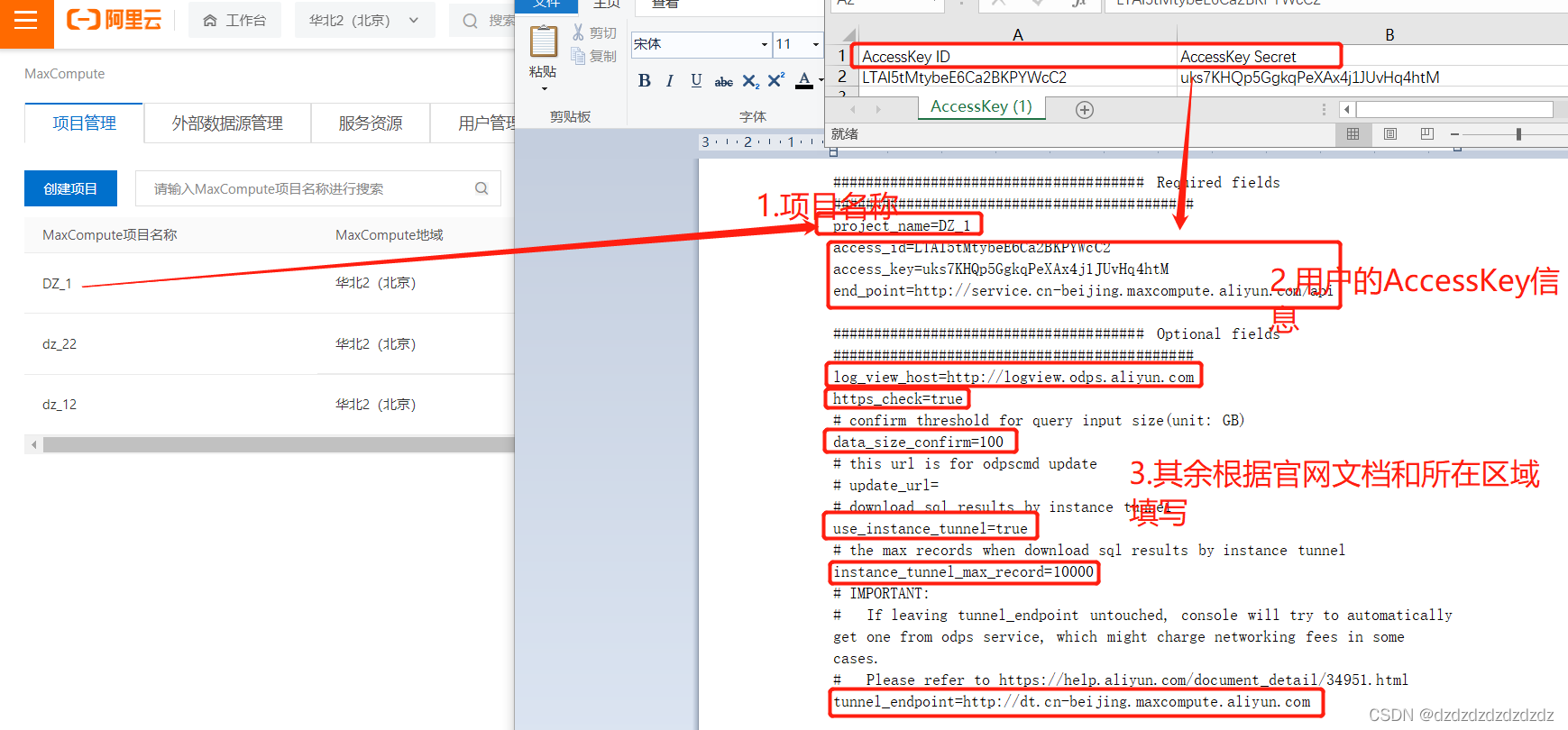Image resolution: width=1568 pixels, height=730 pixels.
Task: Switch to 服务资源 tab
Action: (x=370, y=123)
